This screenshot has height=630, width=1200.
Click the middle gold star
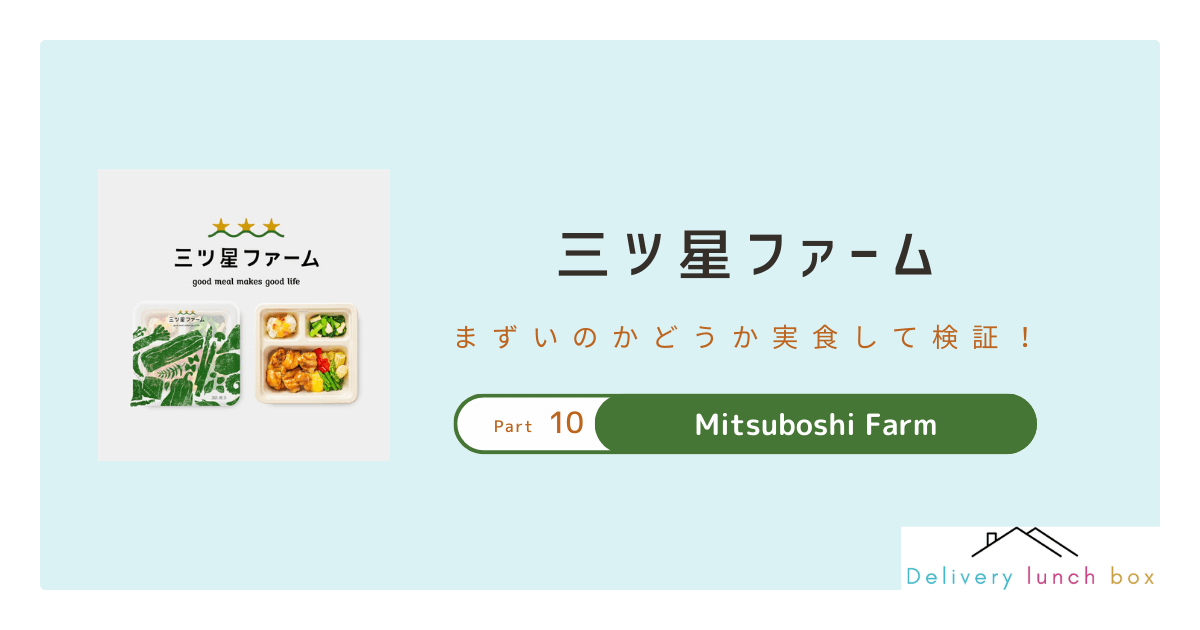tap(246, 225)
